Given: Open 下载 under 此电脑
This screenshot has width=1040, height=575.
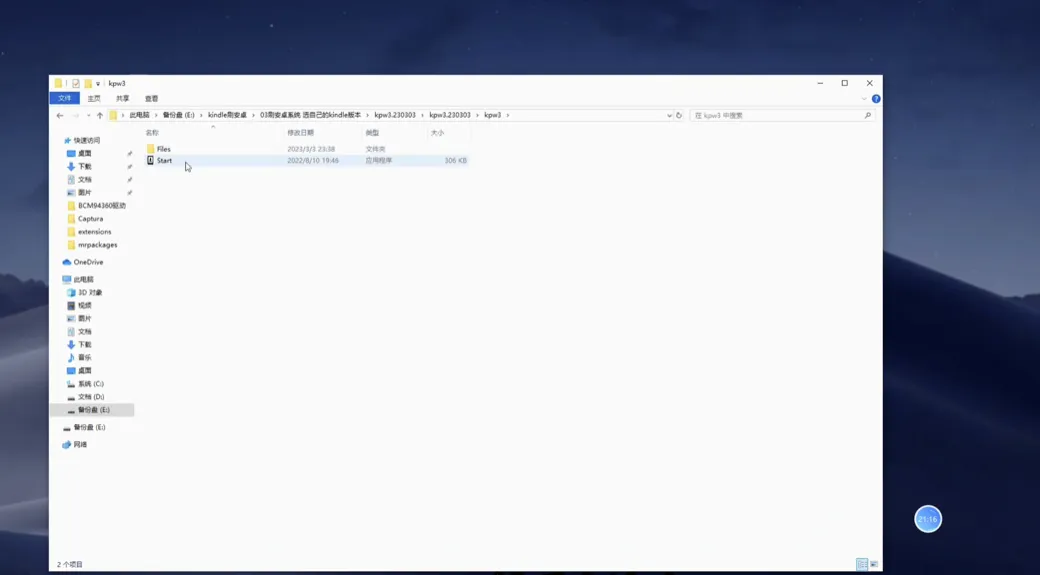Looking at the screenshot, I should tap(84, 345).
